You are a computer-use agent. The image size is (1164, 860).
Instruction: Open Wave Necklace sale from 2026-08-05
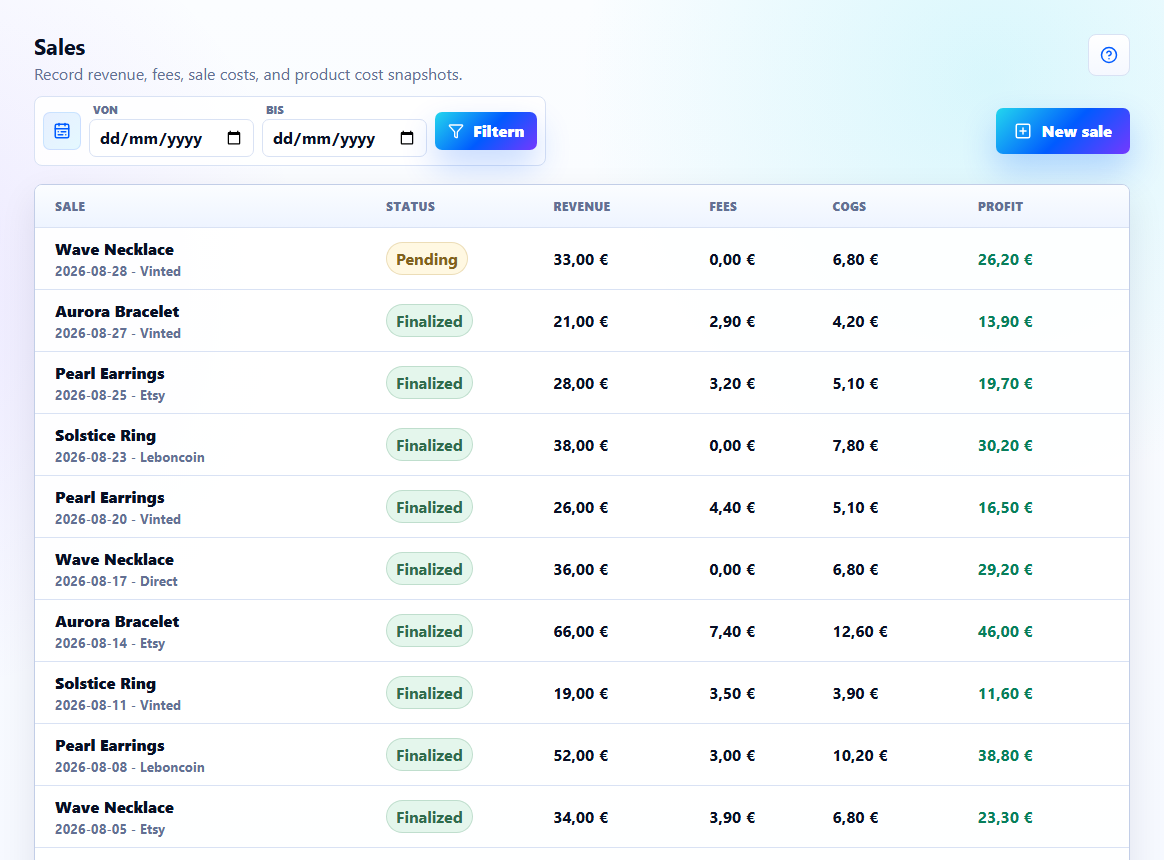pos(582,817)
